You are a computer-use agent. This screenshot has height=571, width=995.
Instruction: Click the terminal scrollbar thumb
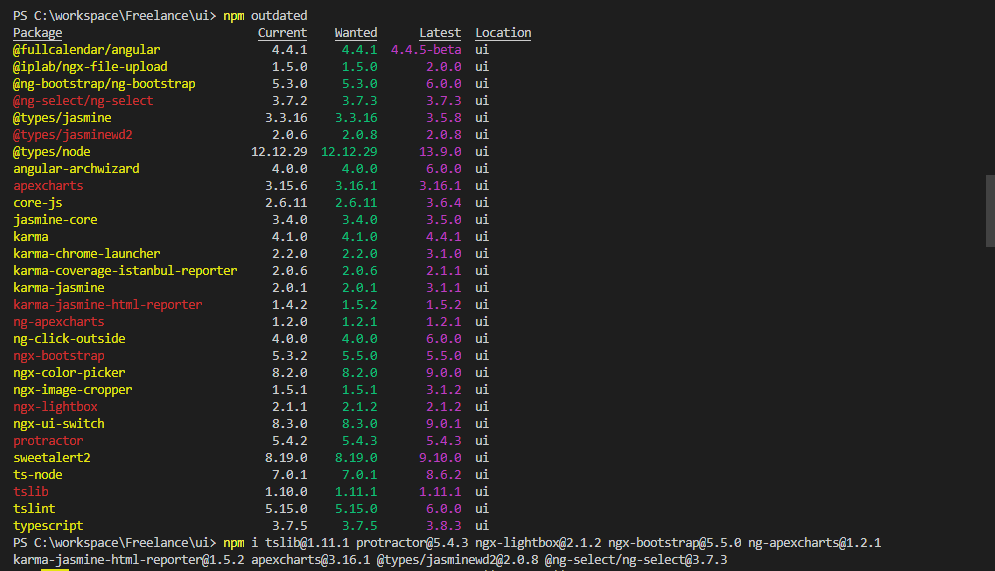pyautogui.click(x=990, y=211)
